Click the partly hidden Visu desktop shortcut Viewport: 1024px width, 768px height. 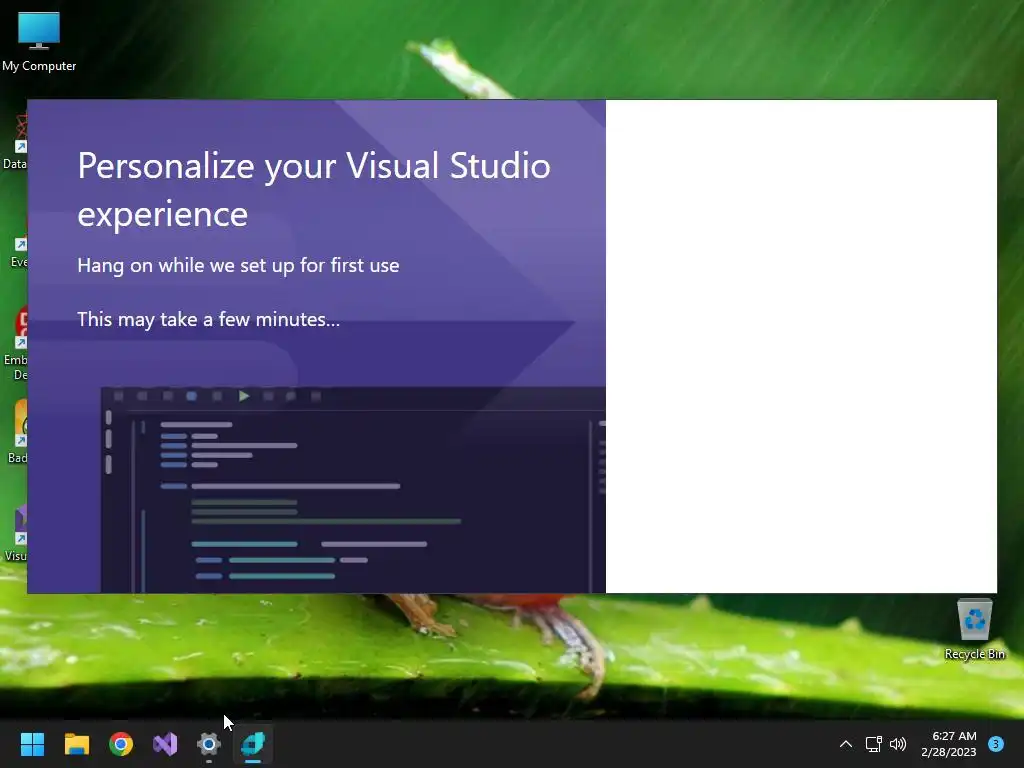click(17, 533)
